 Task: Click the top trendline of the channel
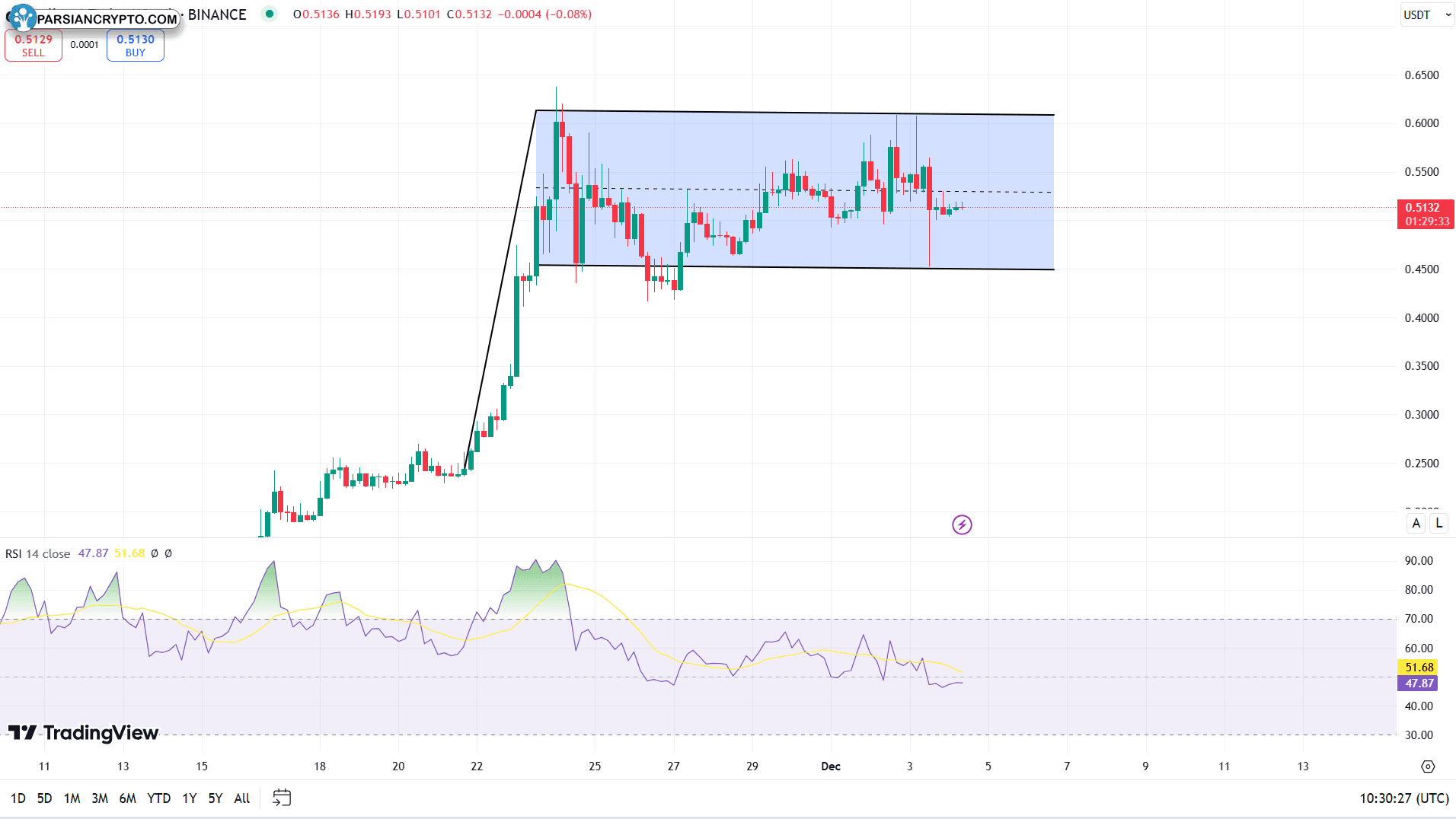coord(795,113)
